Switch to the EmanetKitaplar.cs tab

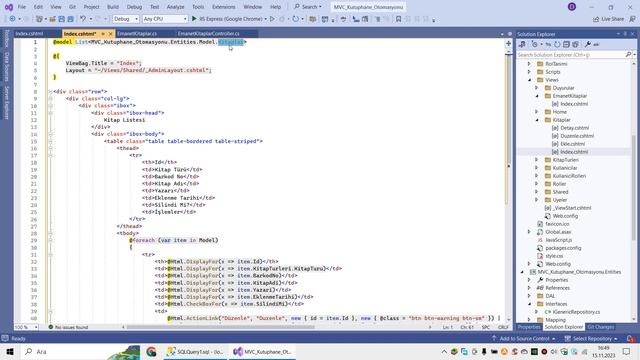pyautogui.click(x=137, y=33)
